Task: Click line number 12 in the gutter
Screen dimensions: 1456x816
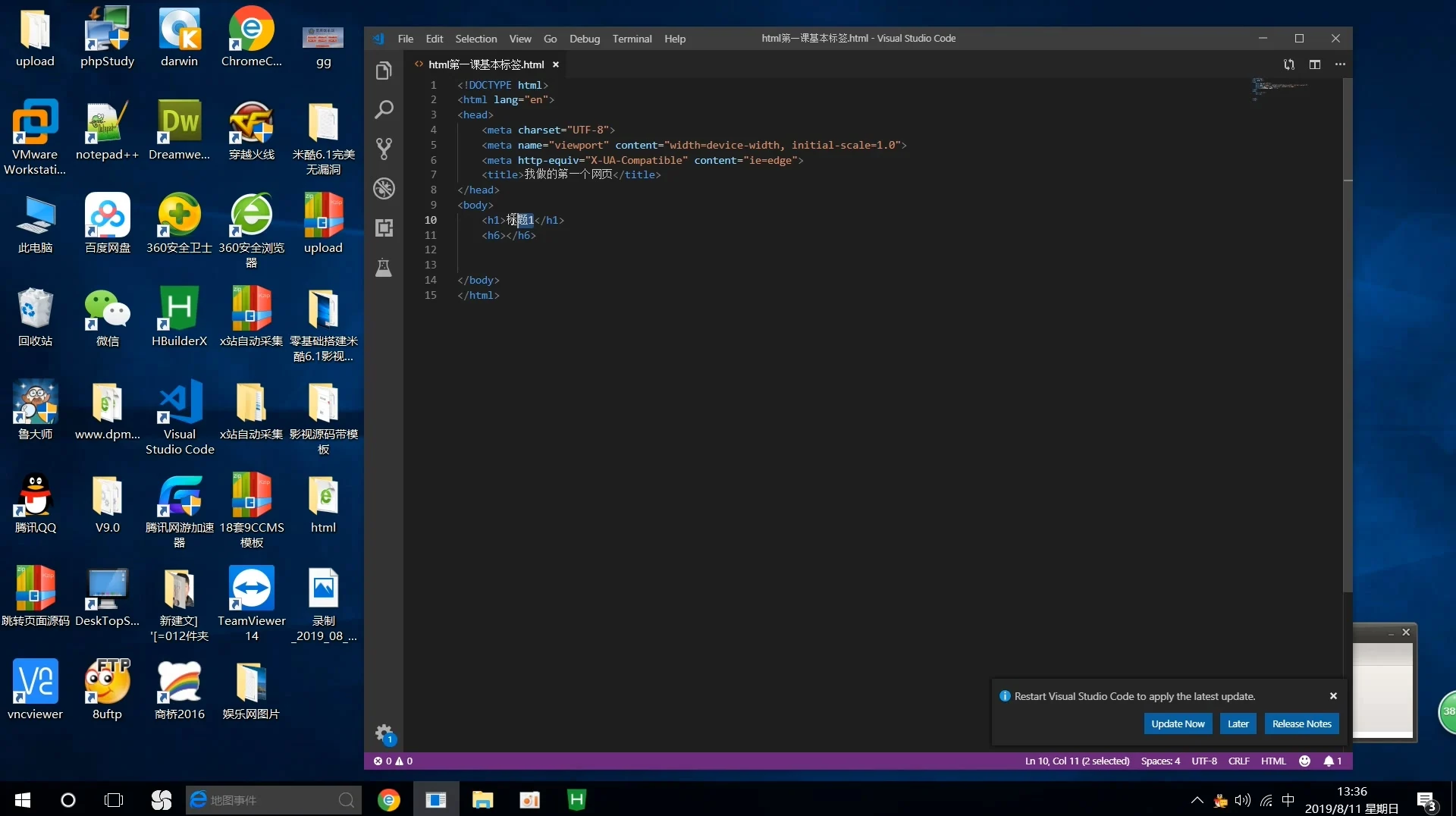Action: pos(430,250)
